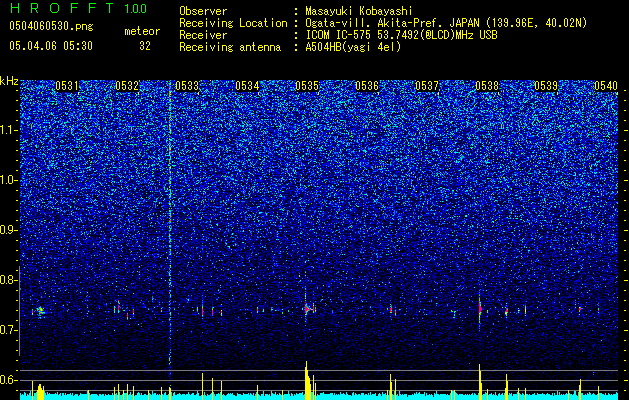This screenshot has width=629, height=400.
Task: Click the Receiving antenna field label
Action: click(230, 47)
